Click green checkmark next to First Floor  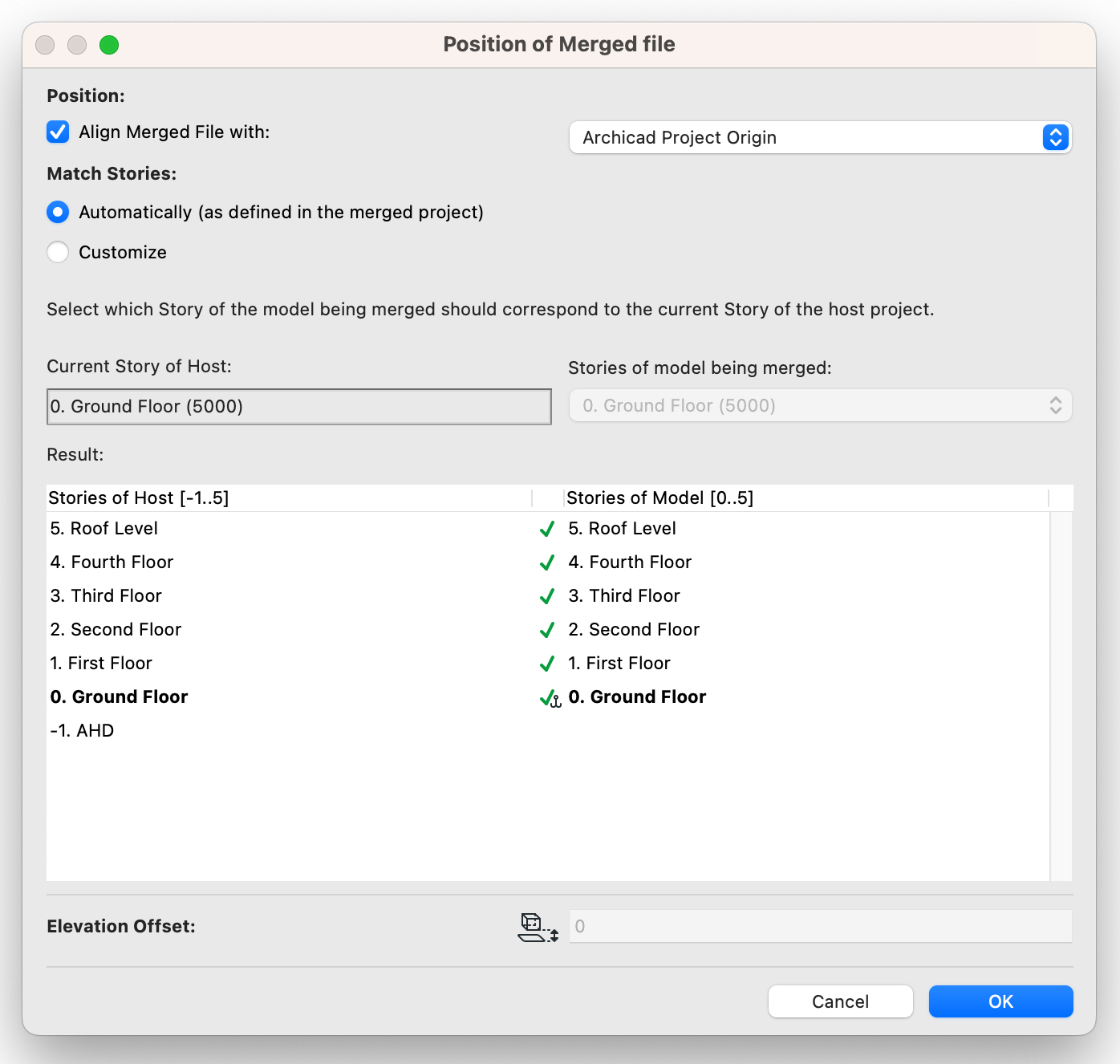point(547,664)
